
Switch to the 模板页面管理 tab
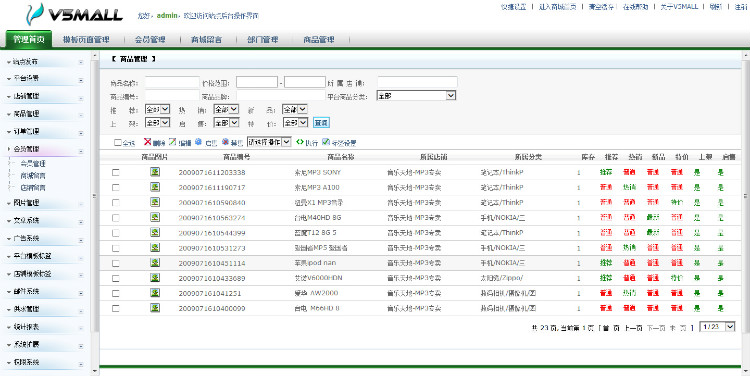86,40
